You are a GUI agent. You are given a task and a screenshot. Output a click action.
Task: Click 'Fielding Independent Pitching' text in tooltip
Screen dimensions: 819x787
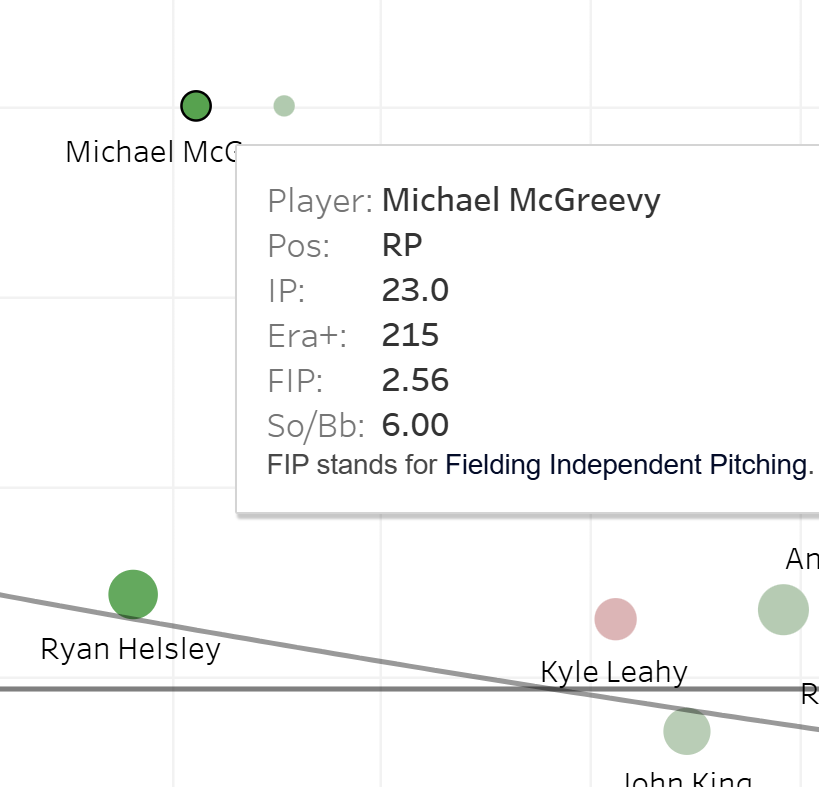625,465
